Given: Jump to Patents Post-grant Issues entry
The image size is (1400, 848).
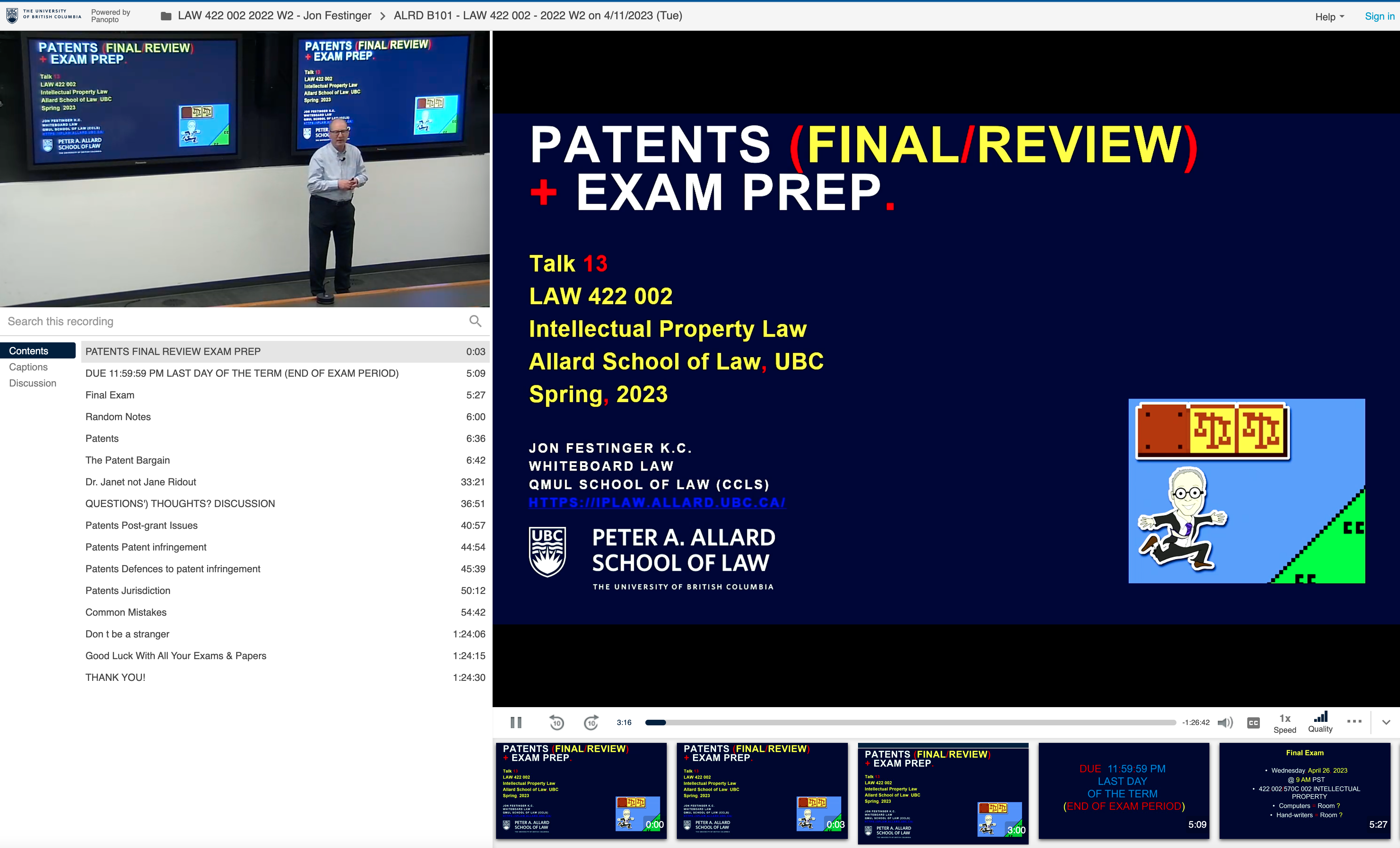Looking at the screenshot, I should pyautogui.click(x=285, y=525).
